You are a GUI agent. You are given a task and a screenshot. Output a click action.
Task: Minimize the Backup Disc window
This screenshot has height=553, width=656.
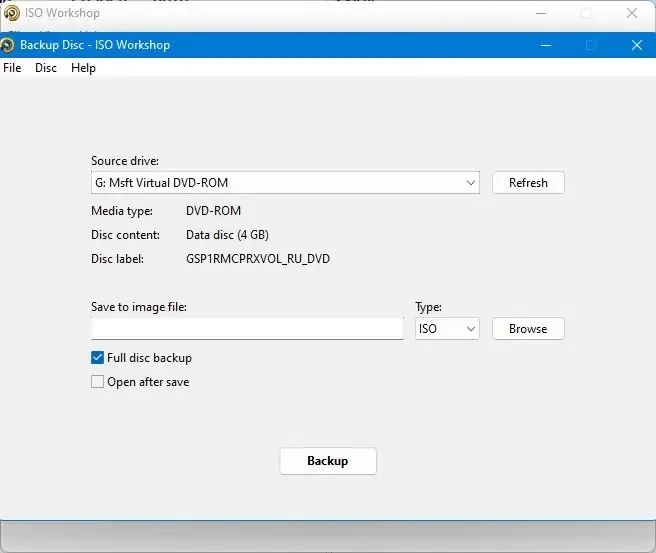[x=546, y=45]
